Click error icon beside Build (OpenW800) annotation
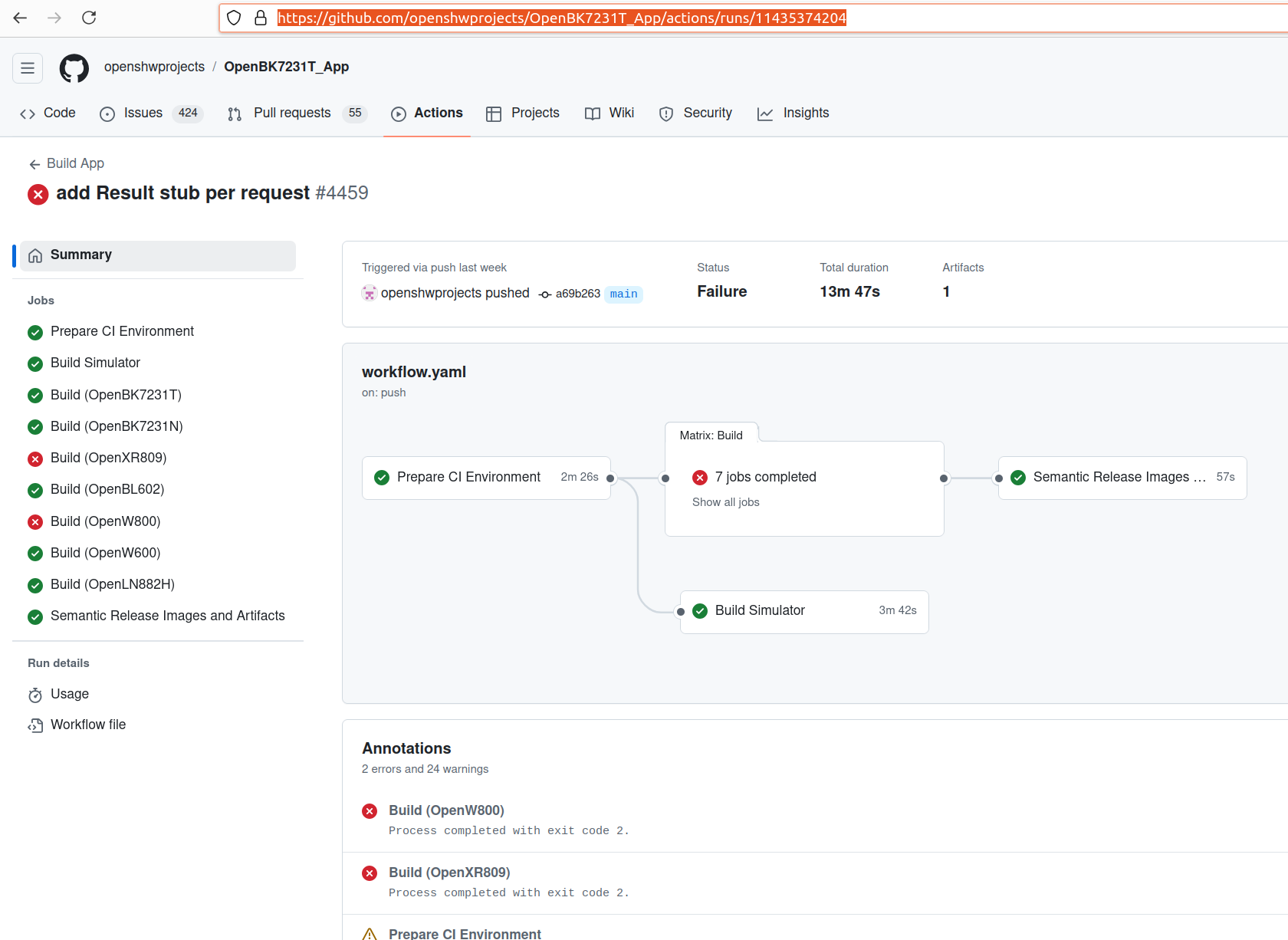 [x=370, y=811]
